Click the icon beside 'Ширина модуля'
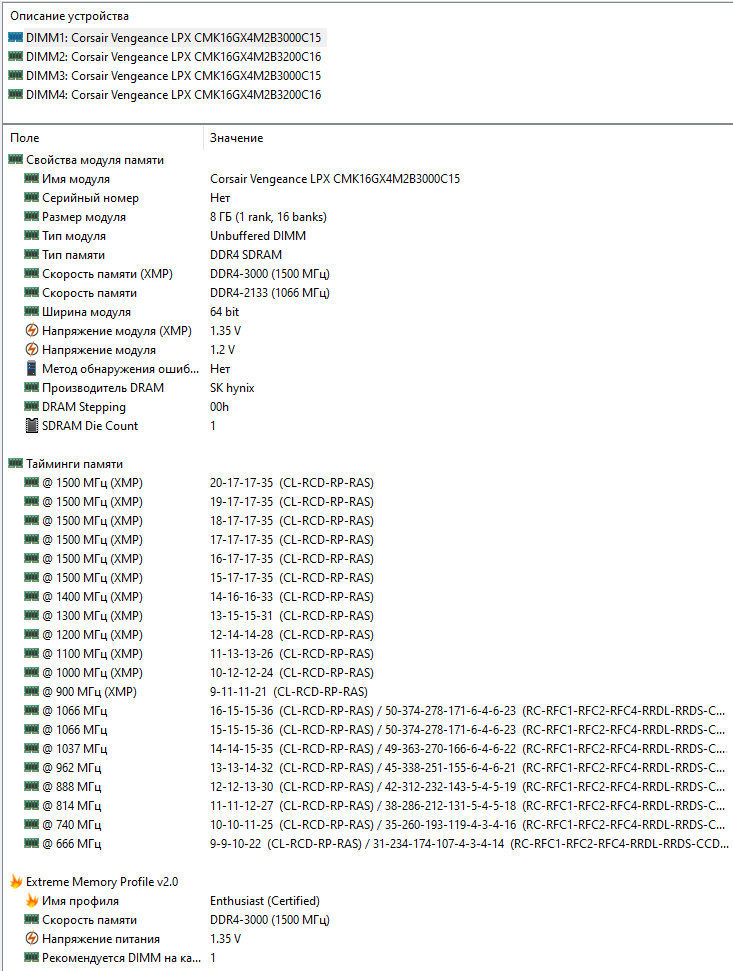 tap(32, 311)
